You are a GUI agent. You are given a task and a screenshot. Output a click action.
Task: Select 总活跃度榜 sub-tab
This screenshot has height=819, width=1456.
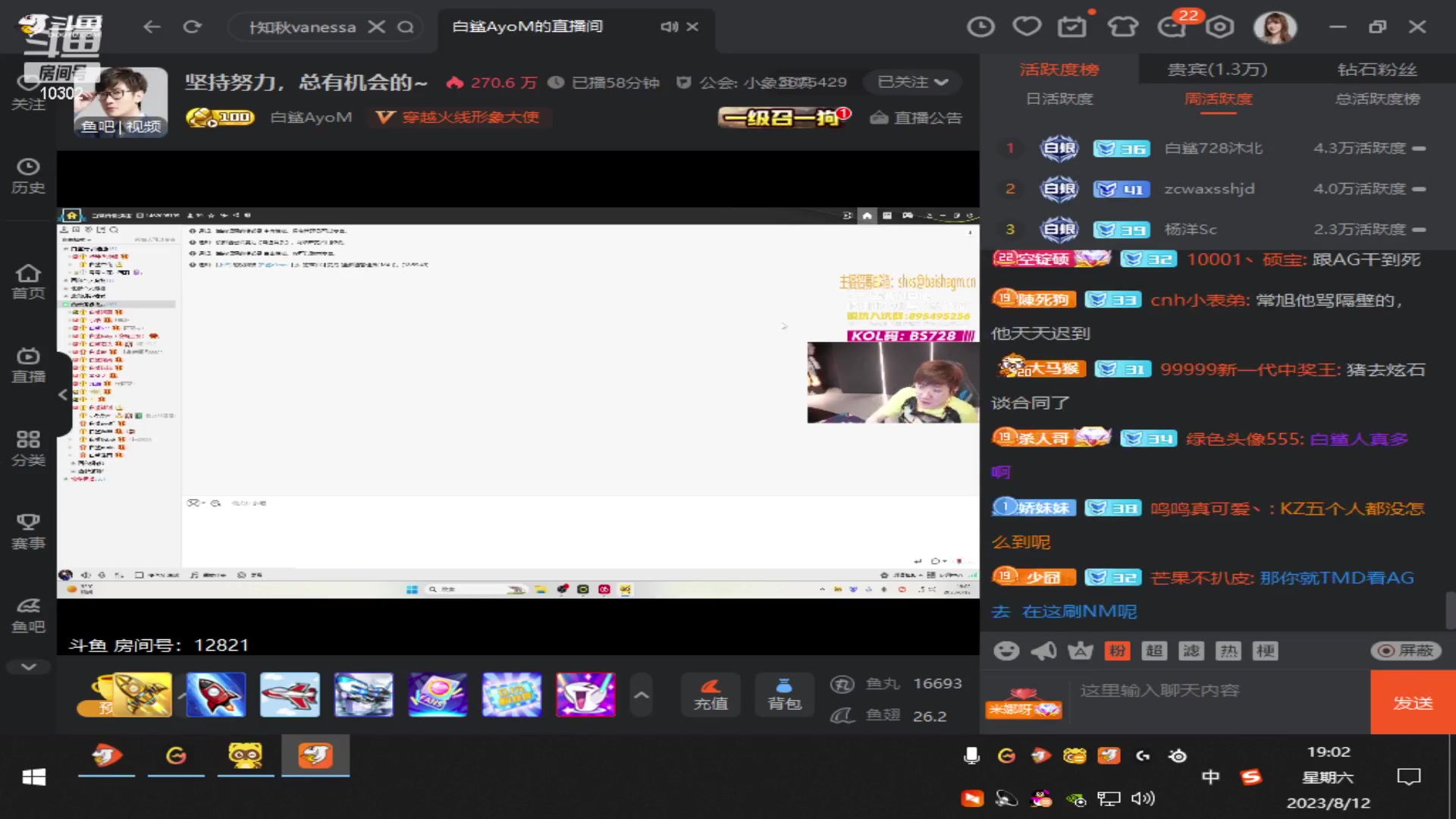[1377, 99]
